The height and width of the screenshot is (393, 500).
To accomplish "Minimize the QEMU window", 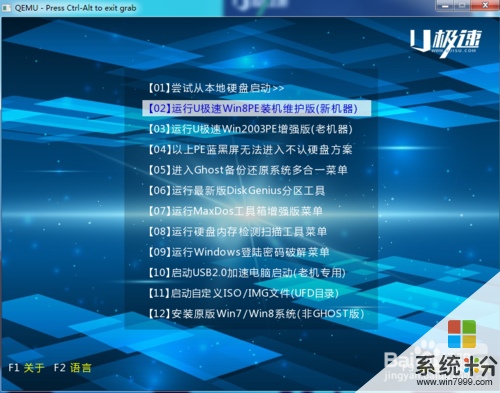I will tap(445, 5).
